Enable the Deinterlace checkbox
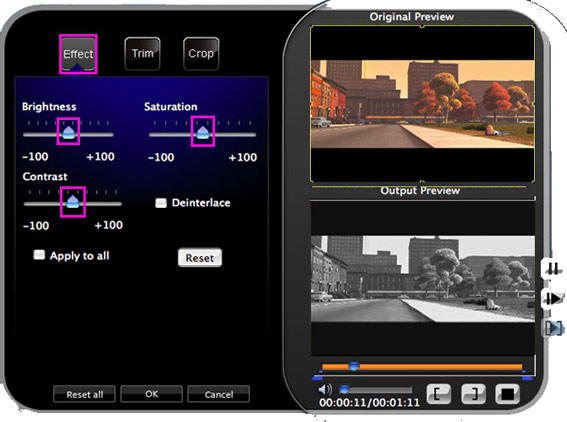The height and width of the screenshot is (422, 567). 161,203
